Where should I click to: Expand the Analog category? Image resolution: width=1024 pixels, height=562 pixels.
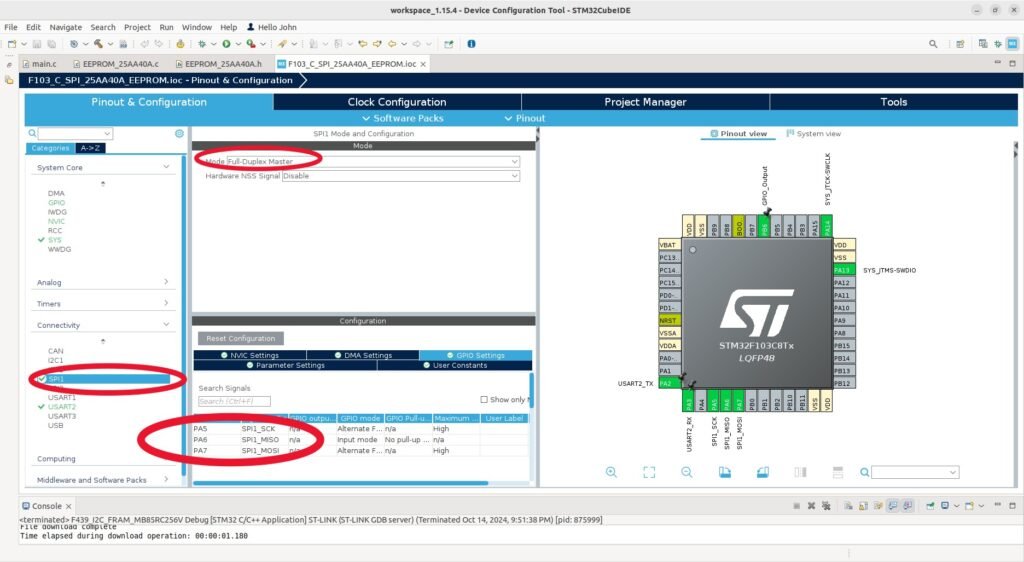coord(166,282)
